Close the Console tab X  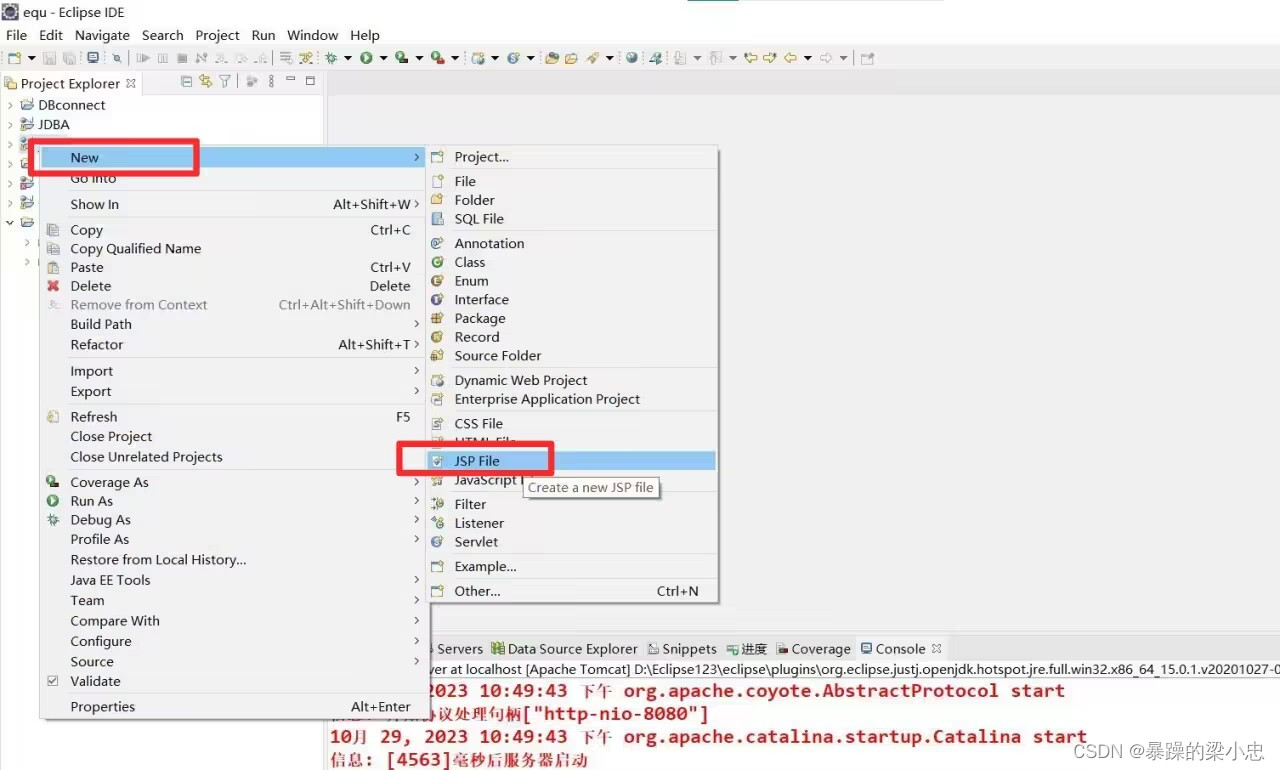pos(936,648)
